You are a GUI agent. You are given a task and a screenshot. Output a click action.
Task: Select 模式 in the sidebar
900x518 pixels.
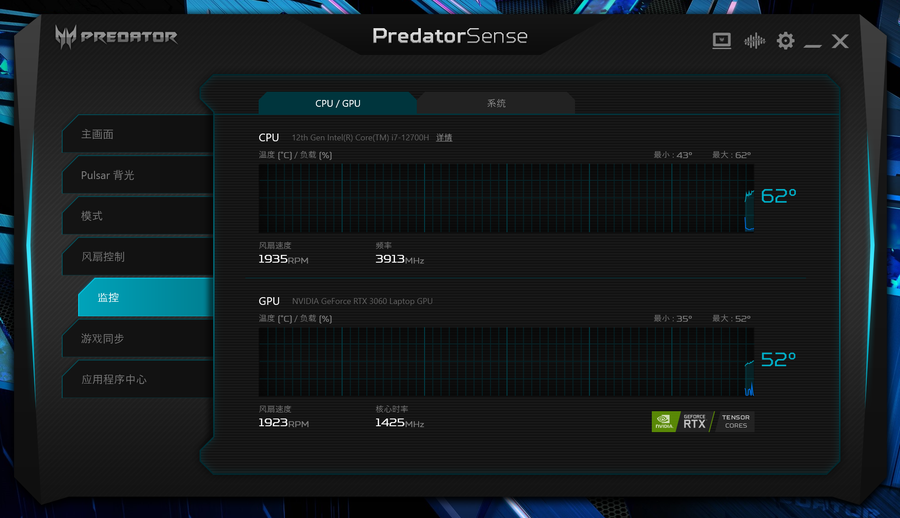click(x=137, y=216)
